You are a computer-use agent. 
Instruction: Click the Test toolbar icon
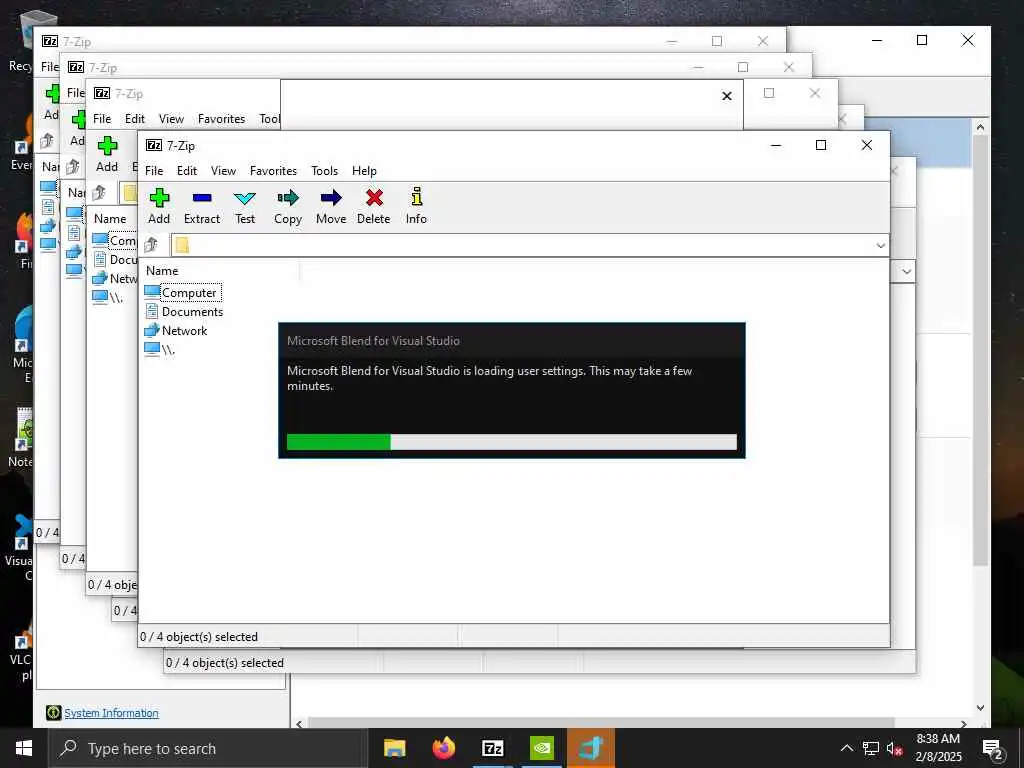pyautogui.click(x=245, y=198)
